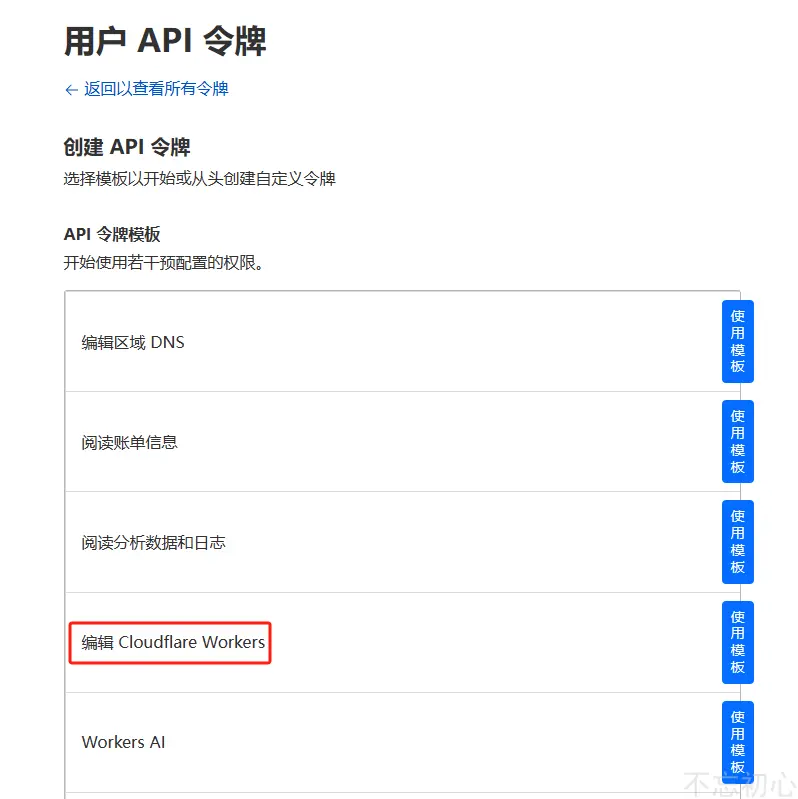Use template for 编辑 Cloudflare Workers
Image resolution: width=798 pixels, height=799 pixels.
point(737,642)
